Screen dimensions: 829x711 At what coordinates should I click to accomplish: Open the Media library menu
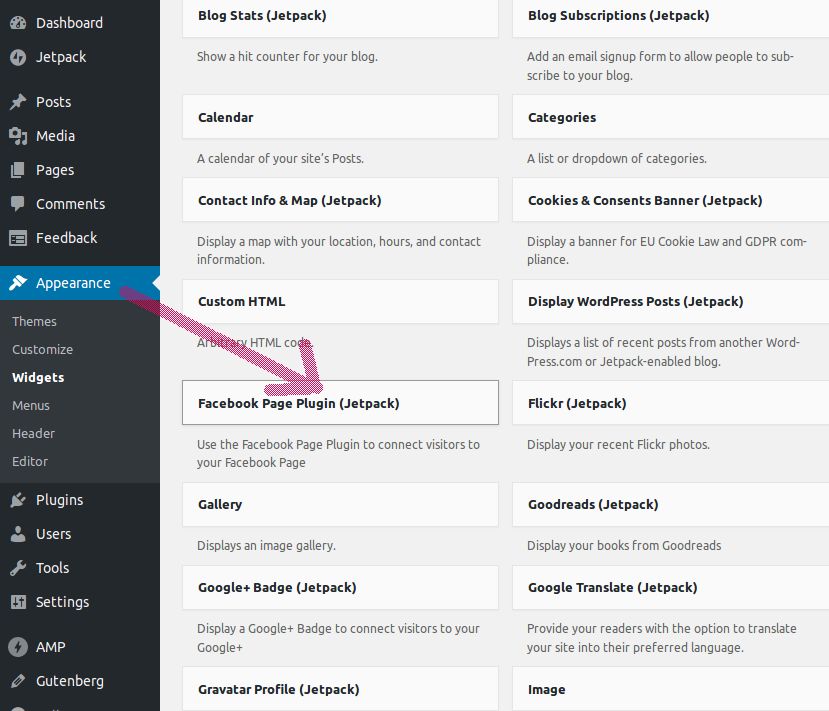(80, 136)
